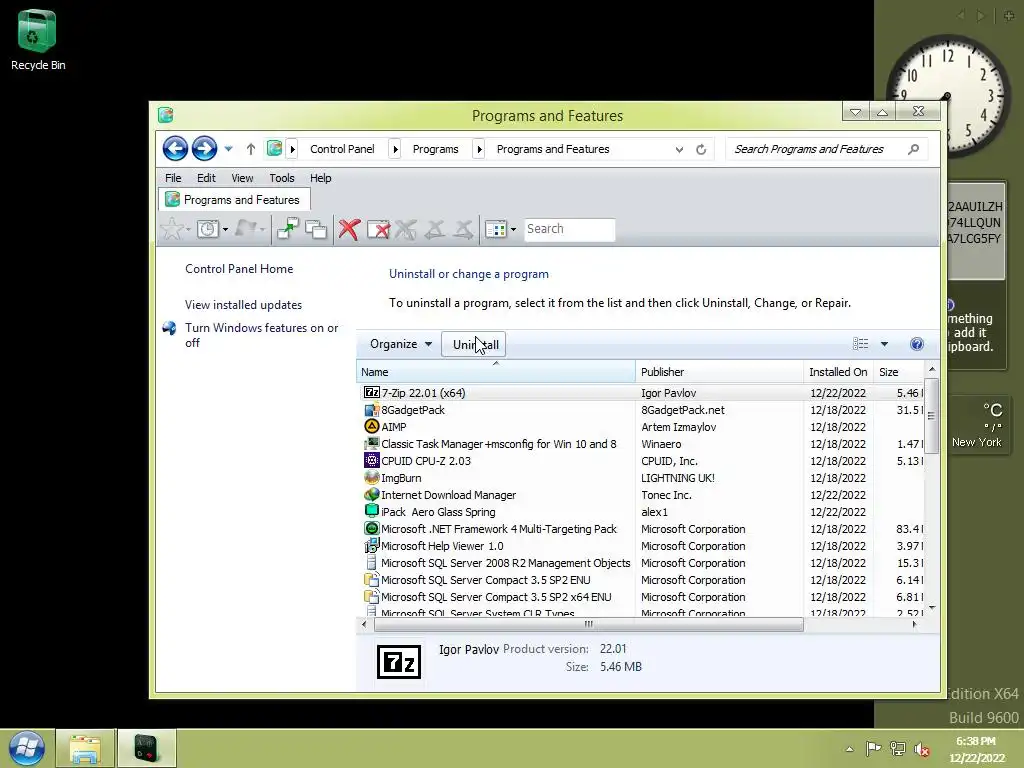The width and height of the screenshot is (1024, 768).
Task: Show hidden system tray icons
Action: pyautogui.click(x=849, y=749)
